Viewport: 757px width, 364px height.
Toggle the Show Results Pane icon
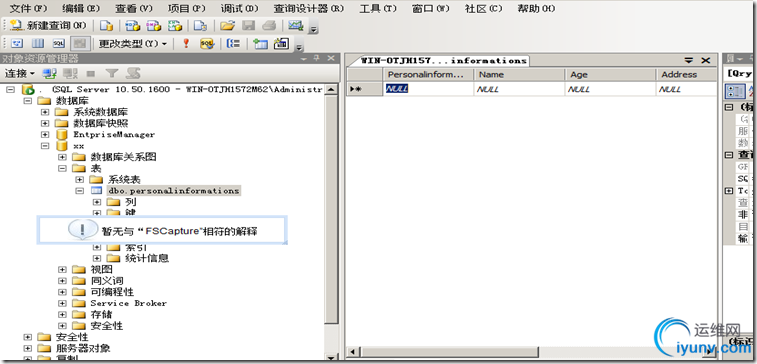[x=80, y=43]
